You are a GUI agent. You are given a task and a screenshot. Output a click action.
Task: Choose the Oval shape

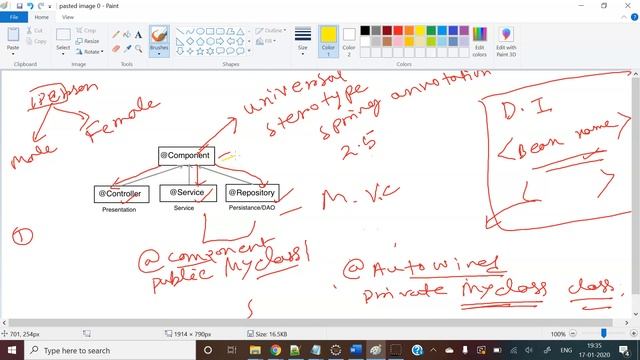(200, 31)
